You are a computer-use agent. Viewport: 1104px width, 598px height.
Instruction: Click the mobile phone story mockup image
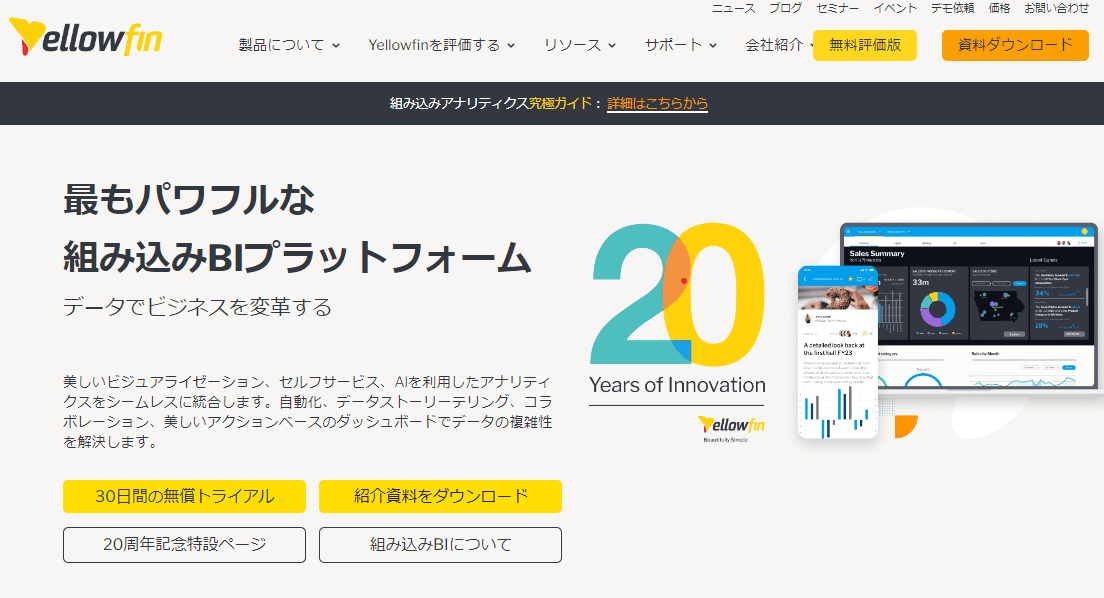pos(837,352)
